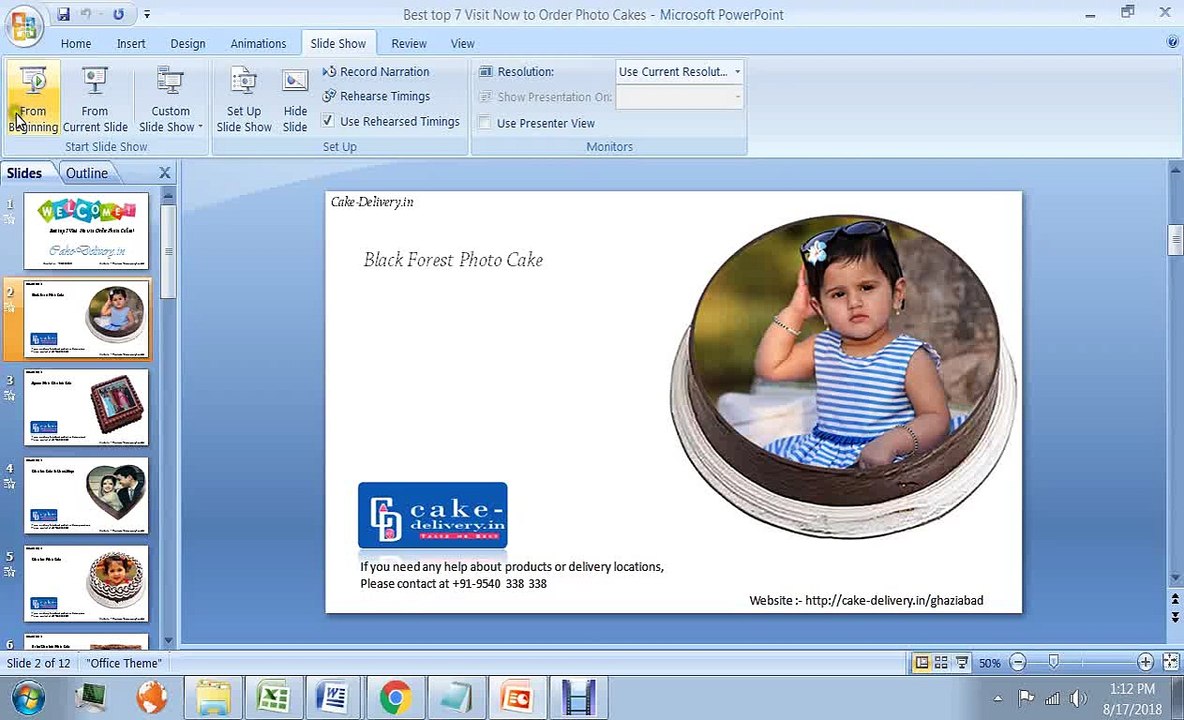Open Excel from the taskbar

[273, 697]
